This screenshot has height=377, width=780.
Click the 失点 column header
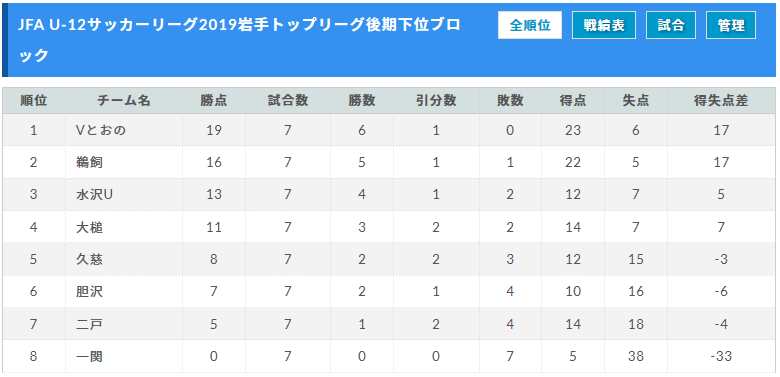(x=635, y=101)
